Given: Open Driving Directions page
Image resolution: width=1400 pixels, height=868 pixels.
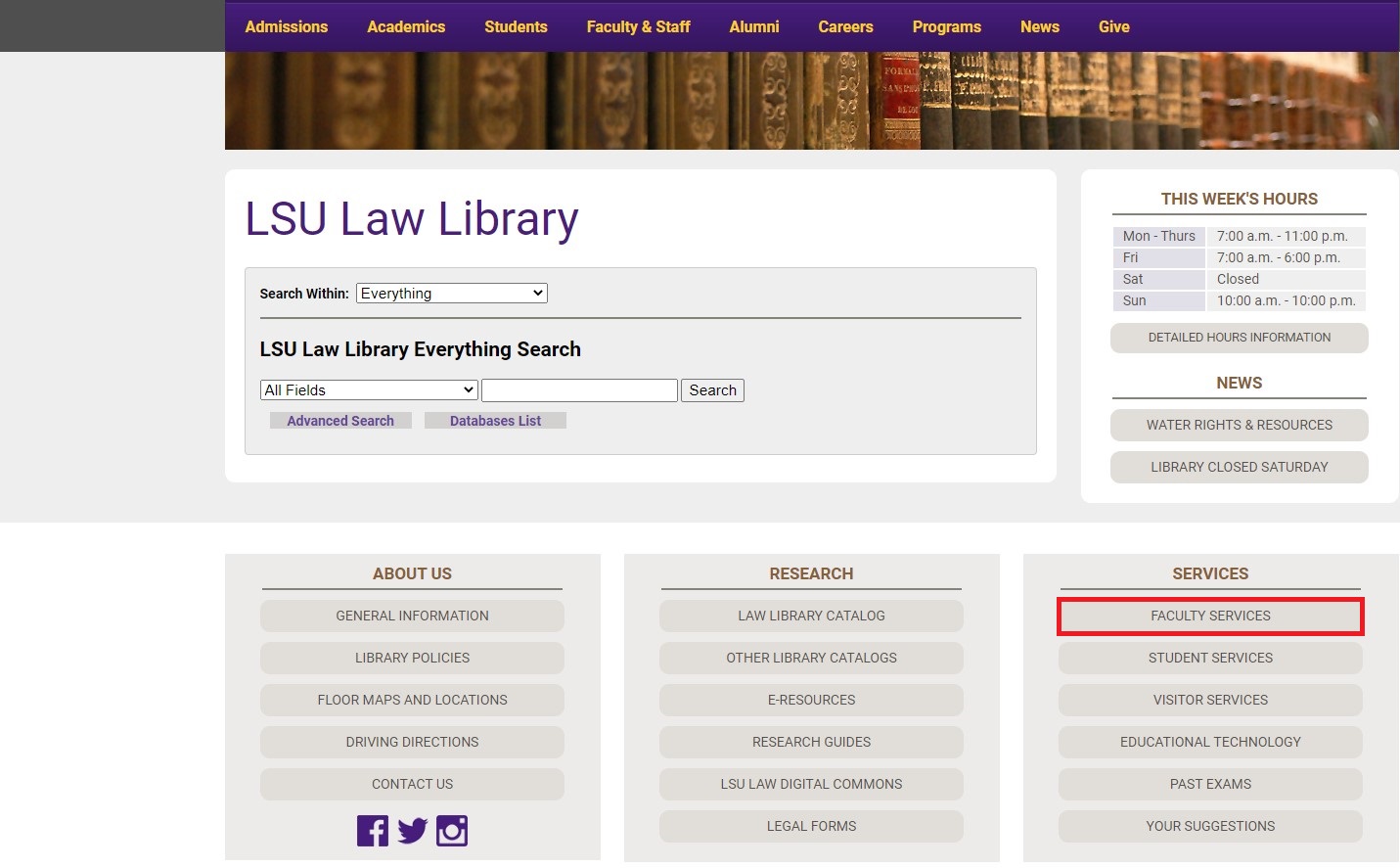Looking at the screenshot, I should (x=412, y=742).
